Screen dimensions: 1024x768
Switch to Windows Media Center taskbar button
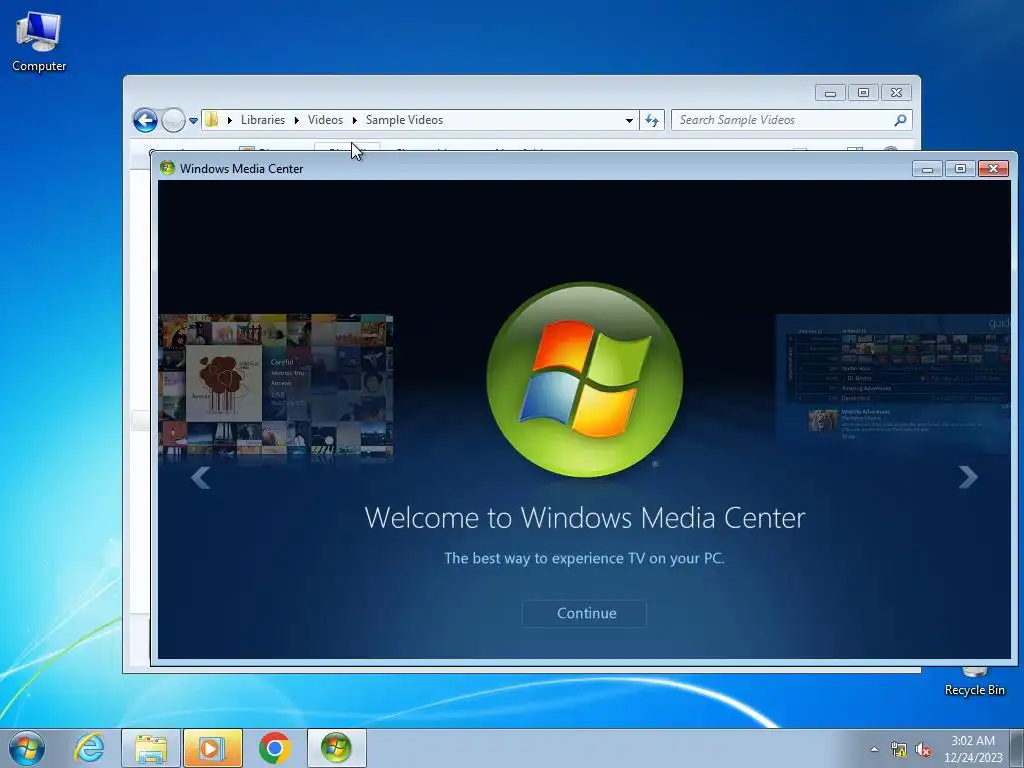pos(336,748)
